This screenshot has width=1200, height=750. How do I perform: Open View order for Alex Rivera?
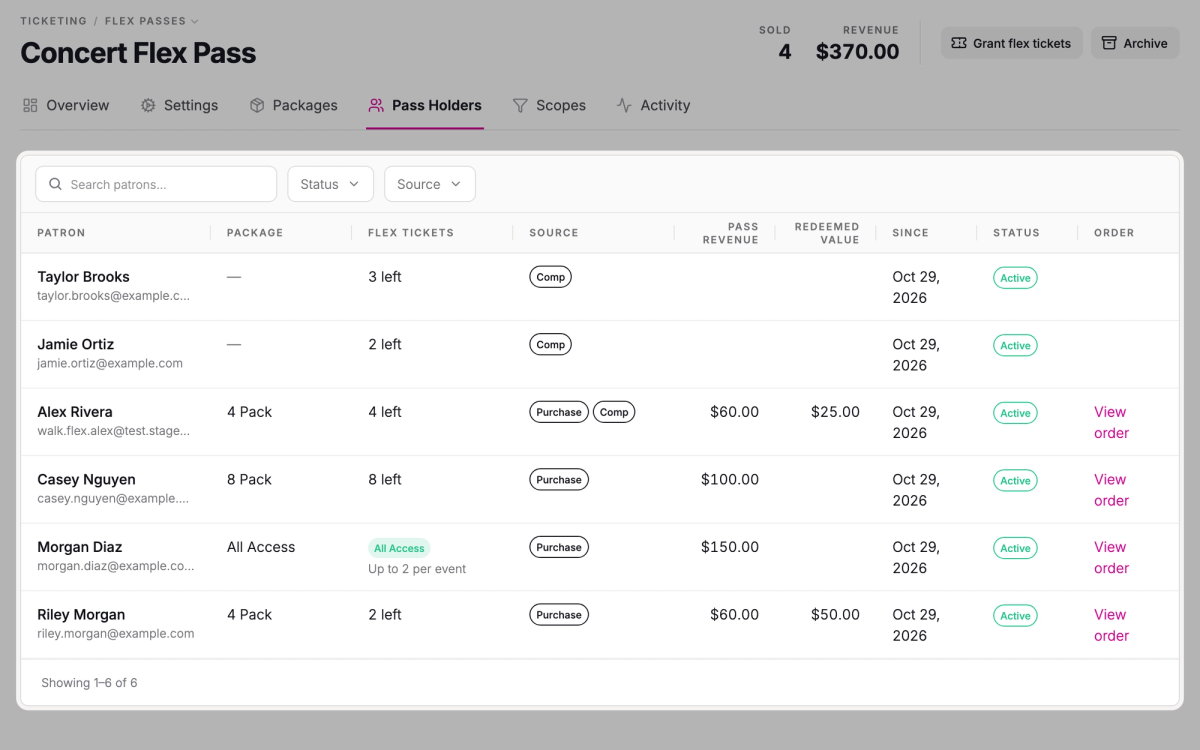coord(1111,422)
